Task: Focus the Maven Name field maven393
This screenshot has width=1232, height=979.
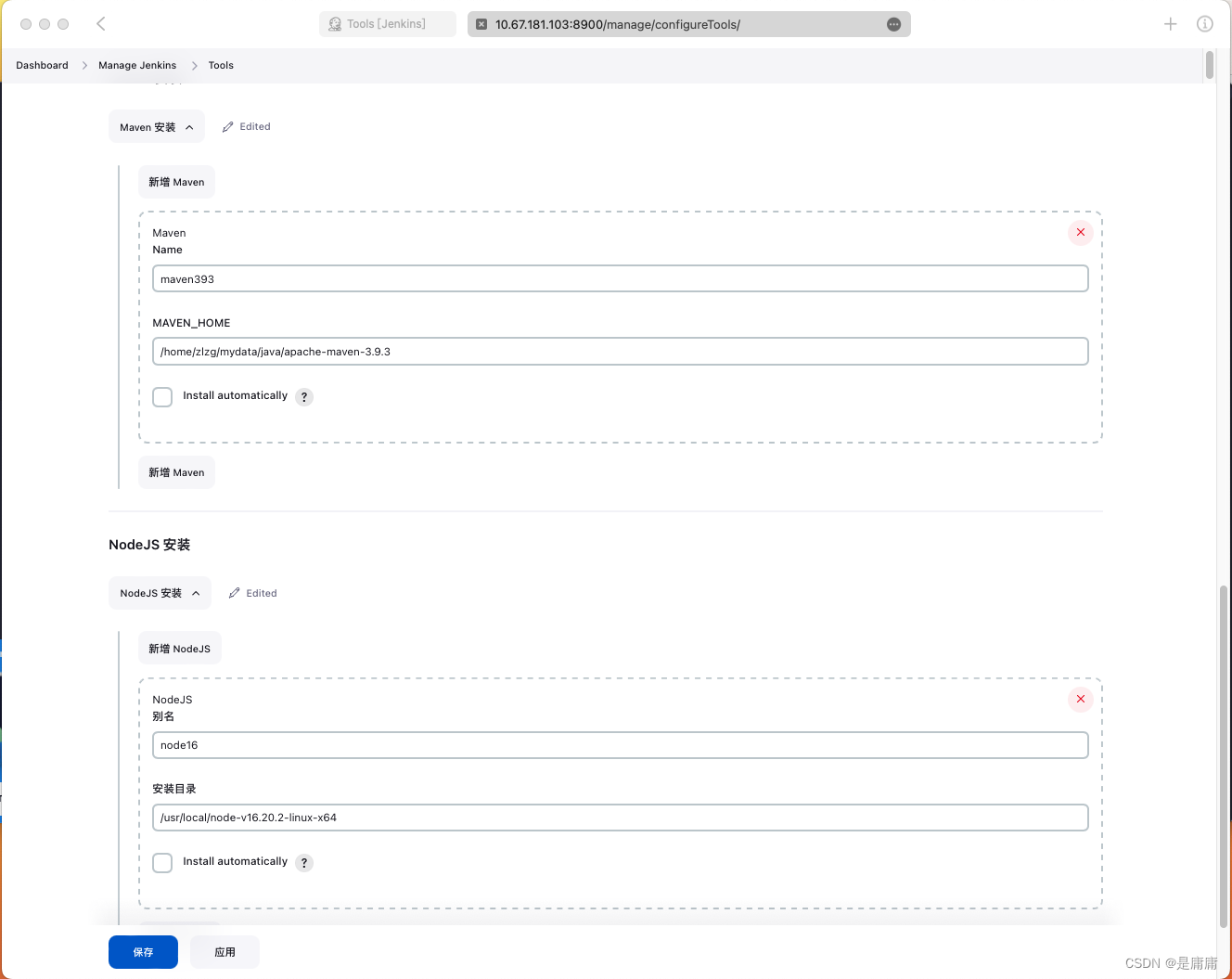Action: pos(620,278)
